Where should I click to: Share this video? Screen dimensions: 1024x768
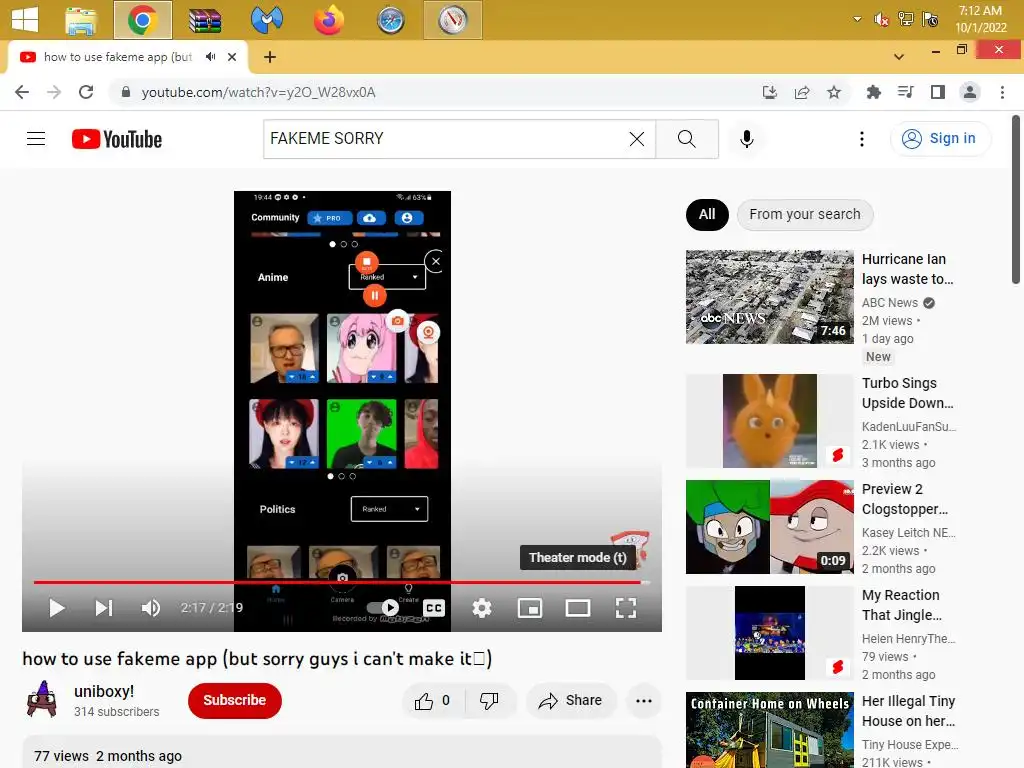[571, 701]
